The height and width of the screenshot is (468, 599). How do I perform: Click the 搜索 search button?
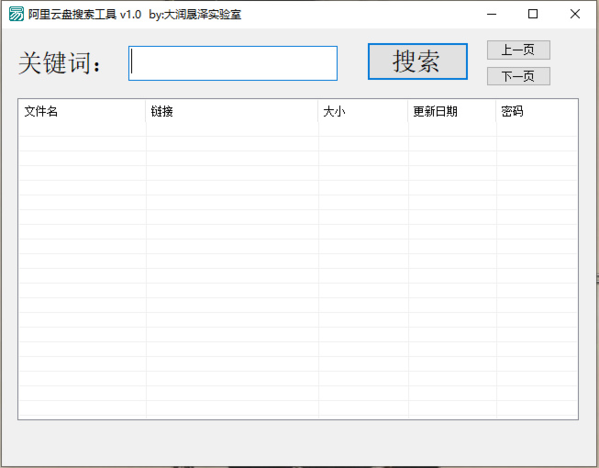click(418, 62)
